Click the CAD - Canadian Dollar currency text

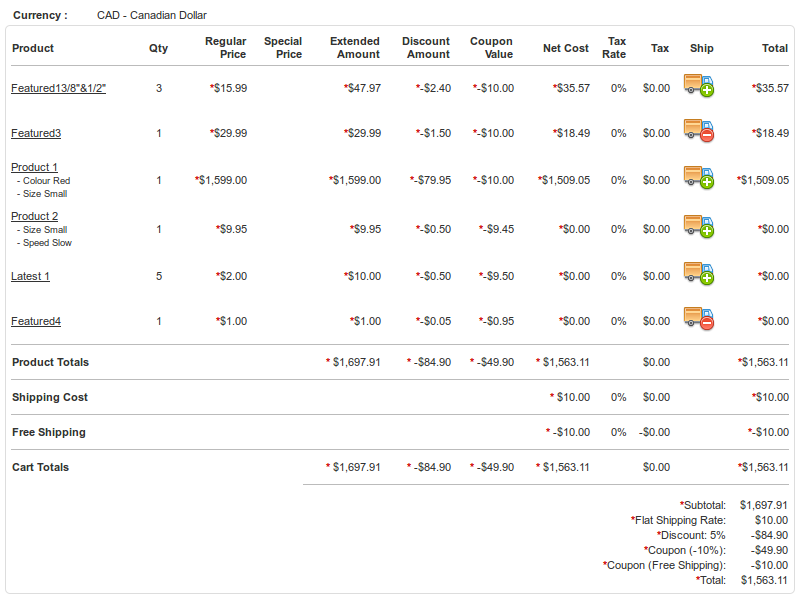[x=152, y=15]
